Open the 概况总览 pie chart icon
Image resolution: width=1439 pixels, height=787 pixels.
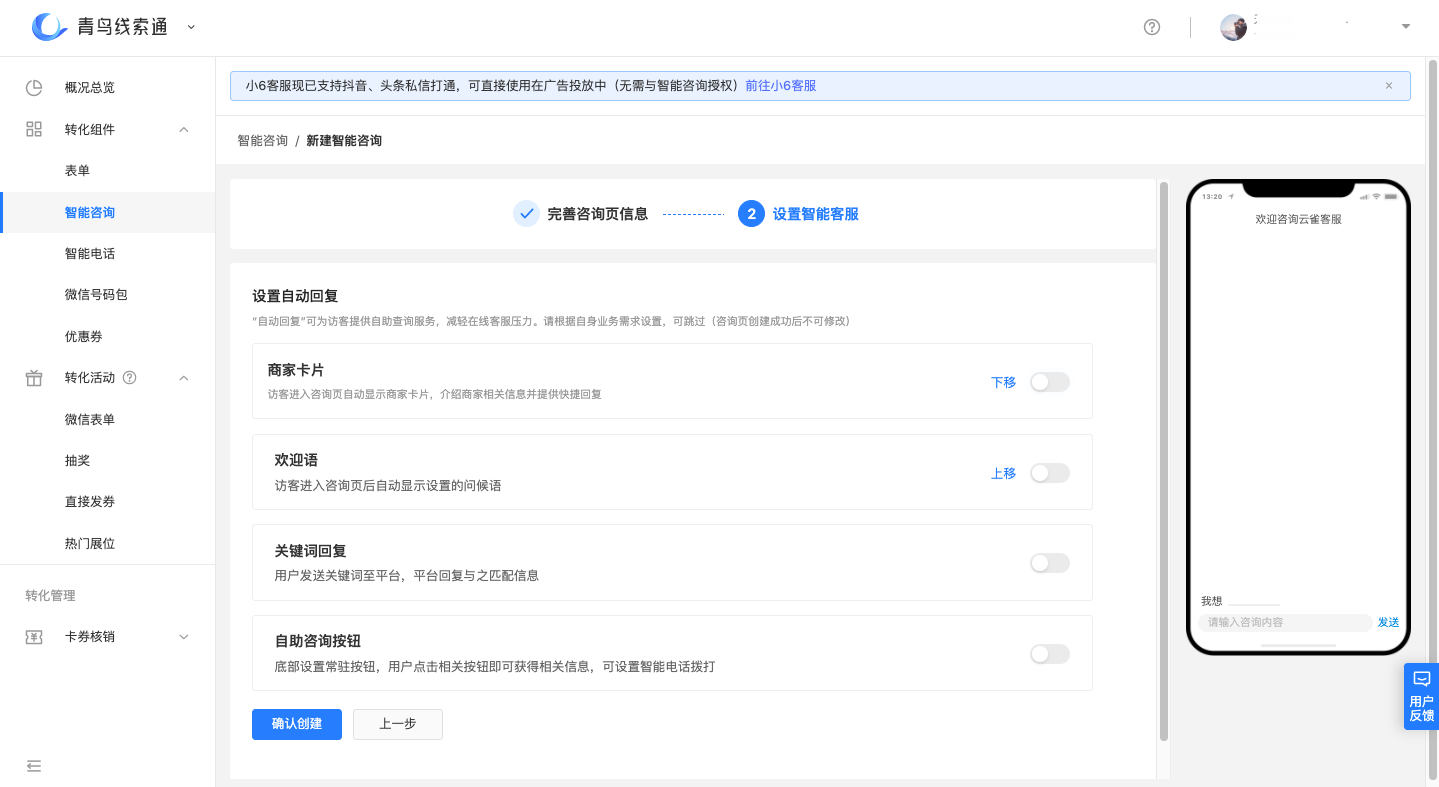(33, 87)
